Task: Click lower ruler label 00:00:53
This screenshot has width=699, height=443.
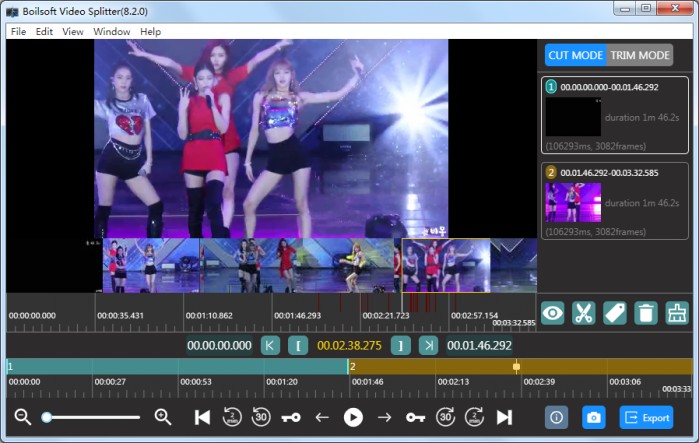Action: point(196,382)
